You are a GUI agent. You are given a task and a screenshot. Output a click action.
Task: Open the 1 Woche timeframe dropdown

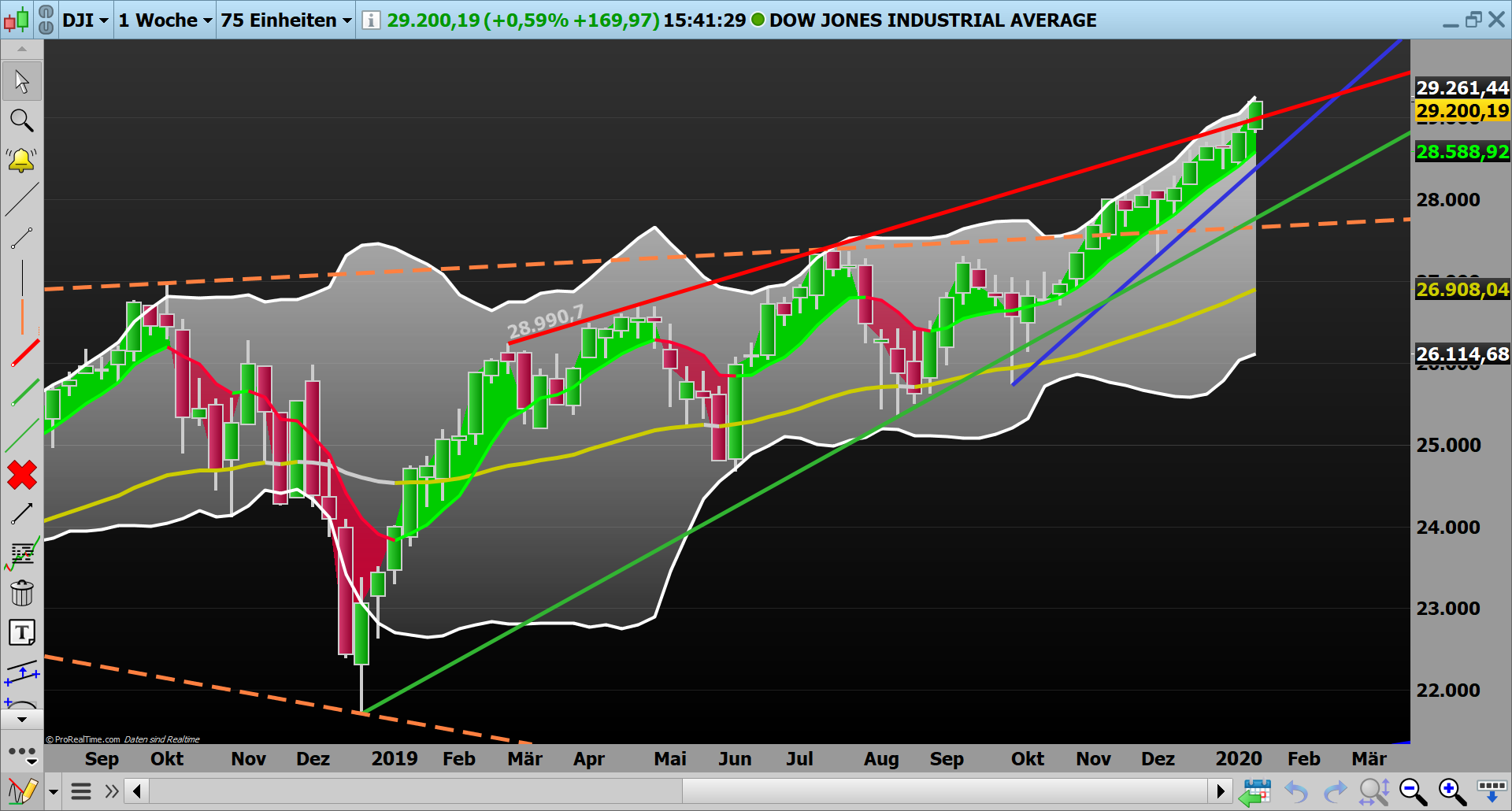tap(164, 20)
